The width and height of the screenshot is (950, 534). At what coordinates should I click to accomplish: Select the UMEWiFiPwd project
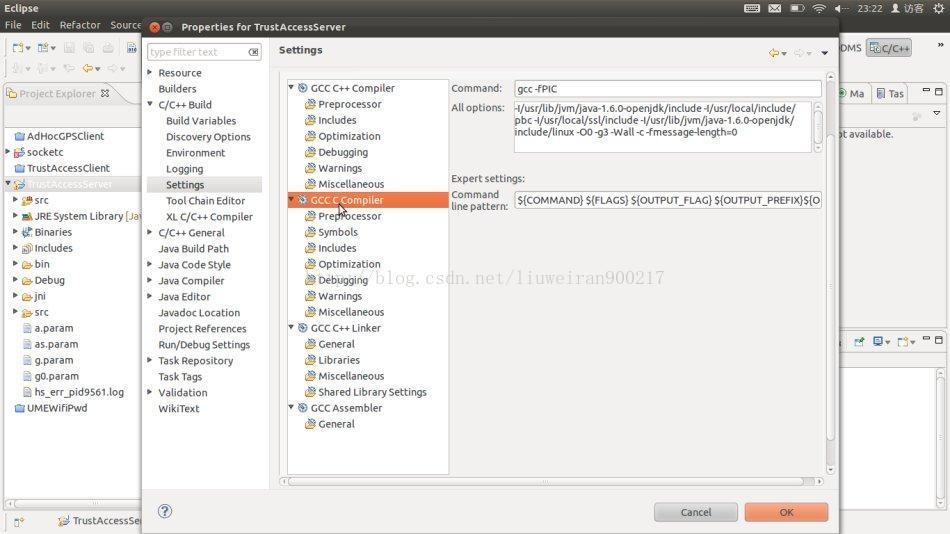click(51, 408)
